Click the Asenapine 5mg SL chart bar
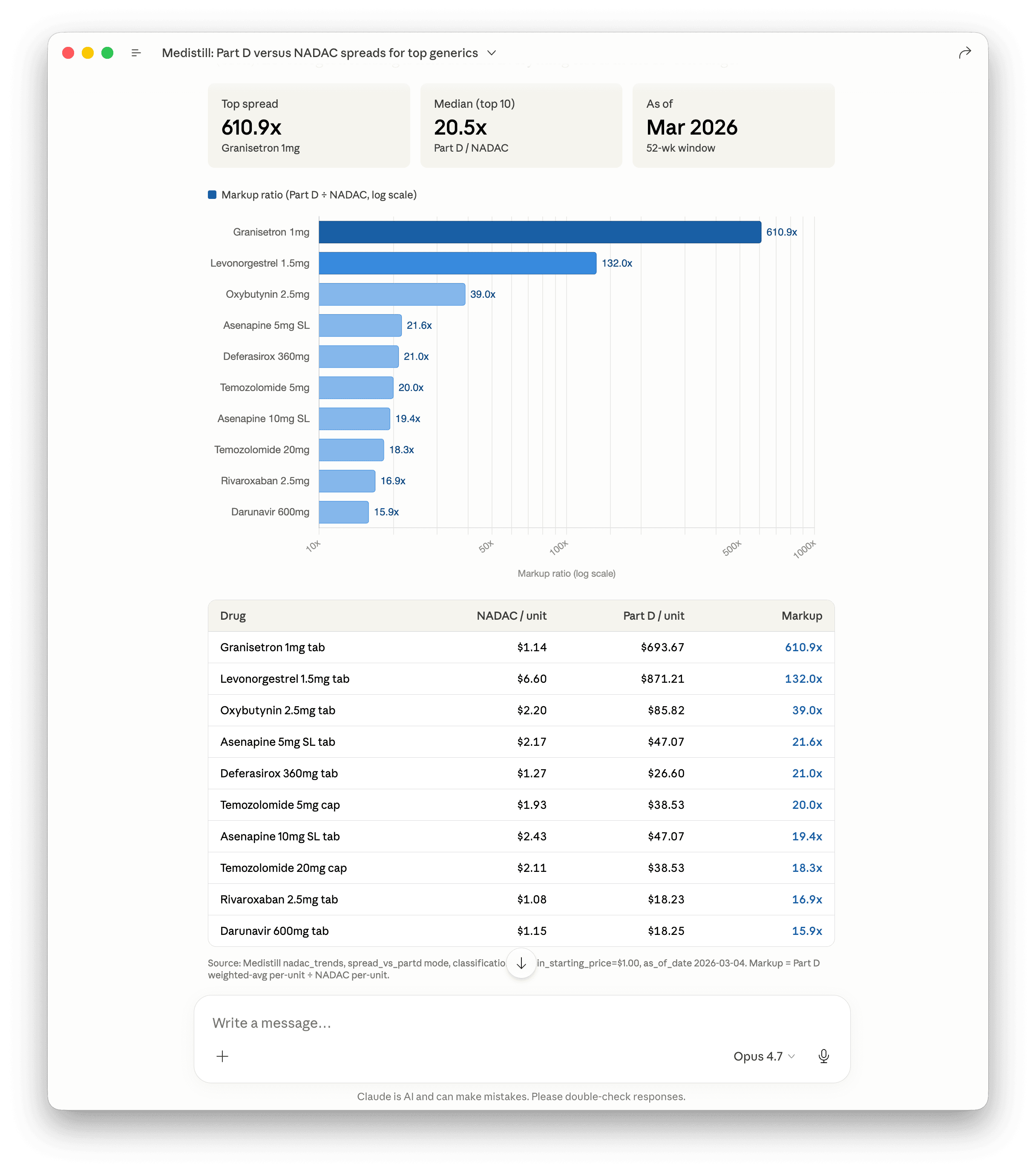Image resolution: width=1036 pixels, height=1173 pixels. pos(360,325)
